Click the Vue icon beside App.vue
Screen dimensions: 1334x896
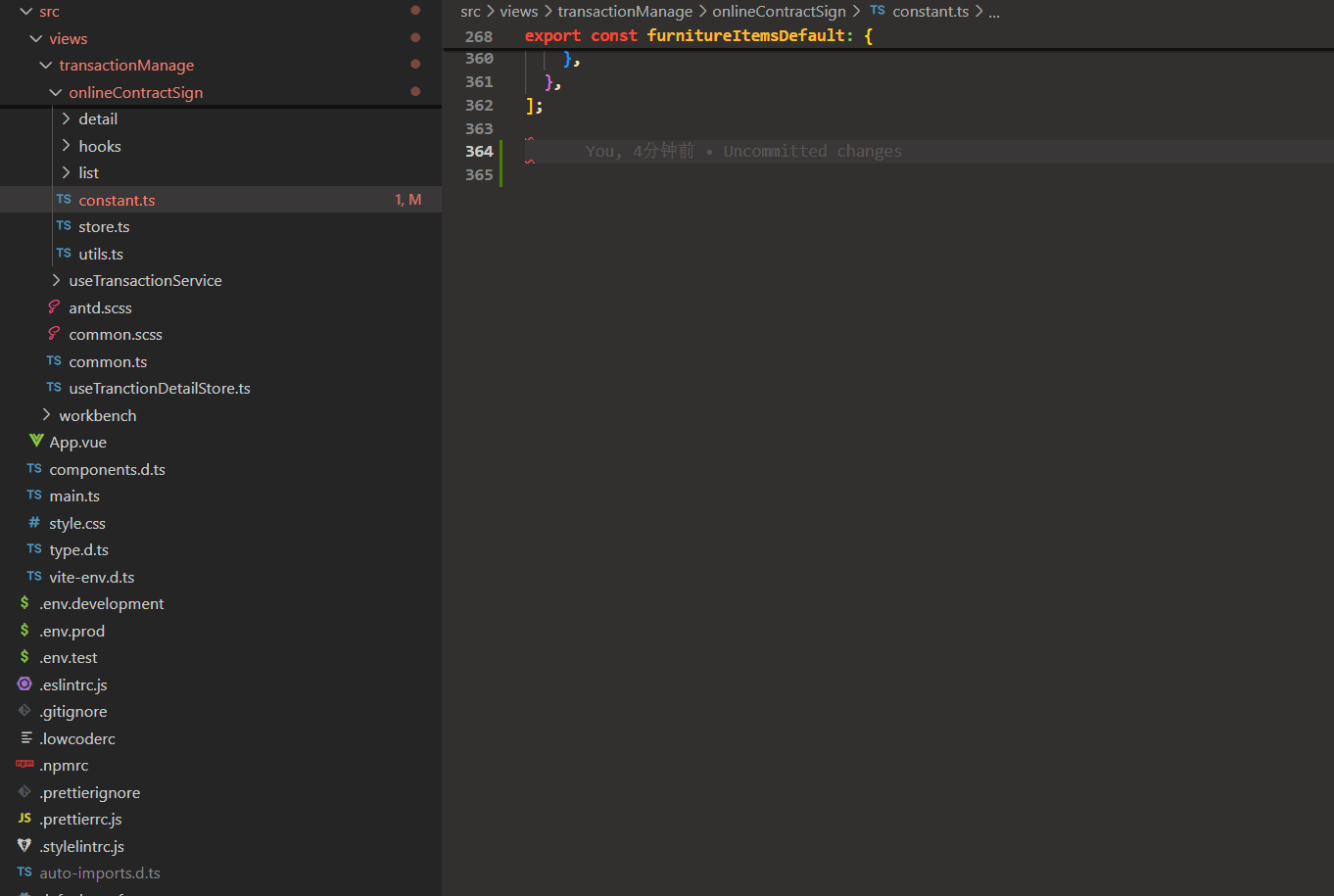34,442
